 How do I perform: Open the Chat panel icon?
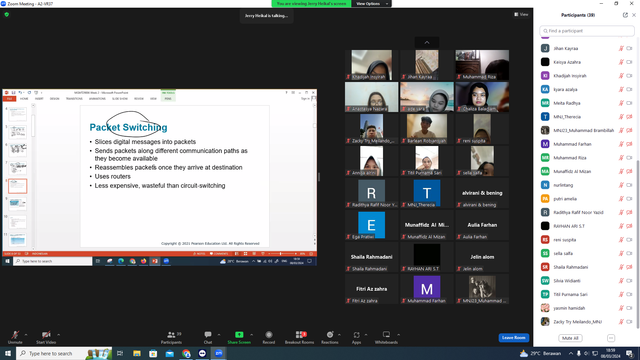[208, 335]
